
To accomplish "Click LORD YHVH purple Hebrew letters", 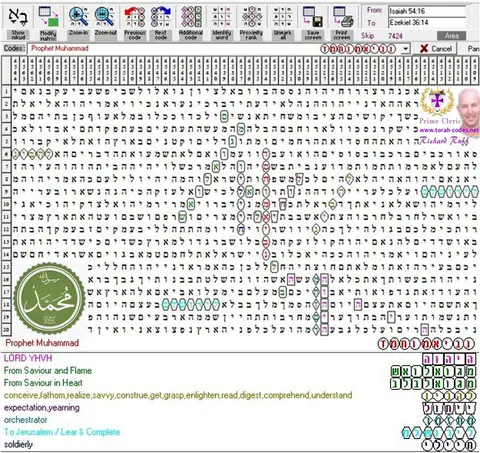I will pos(449,359).
